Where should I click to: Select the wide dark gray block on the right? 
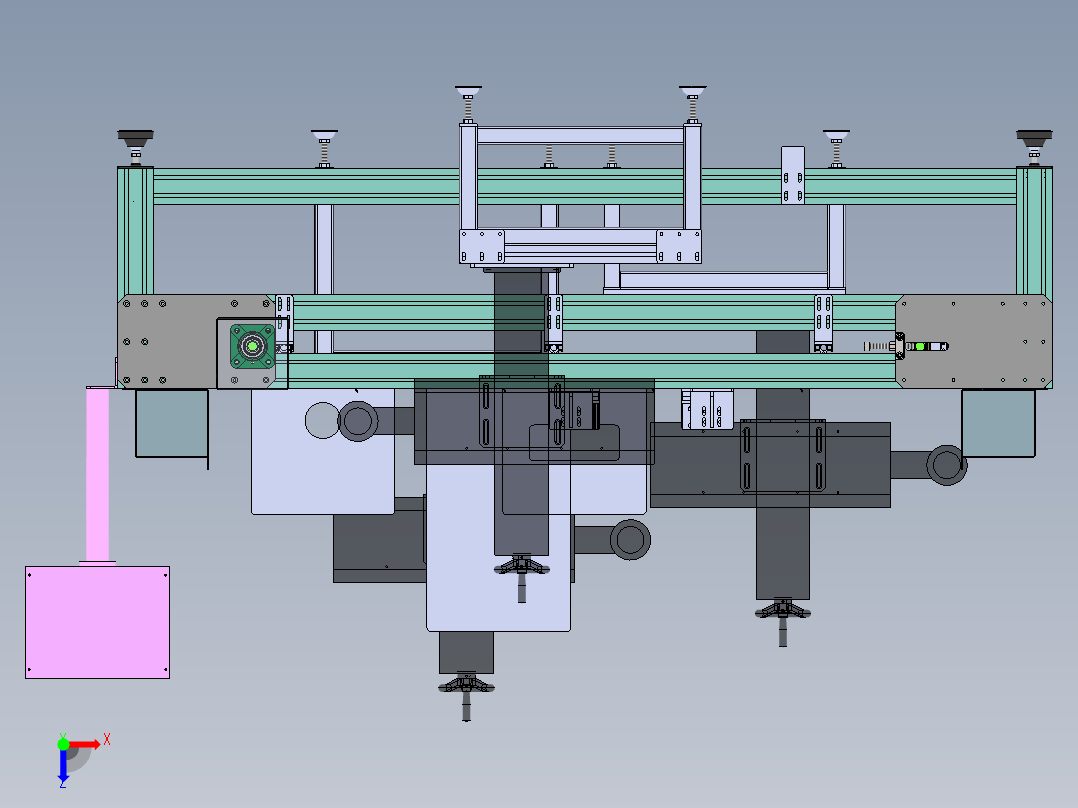pyautogui.click(x=770, y=465)
